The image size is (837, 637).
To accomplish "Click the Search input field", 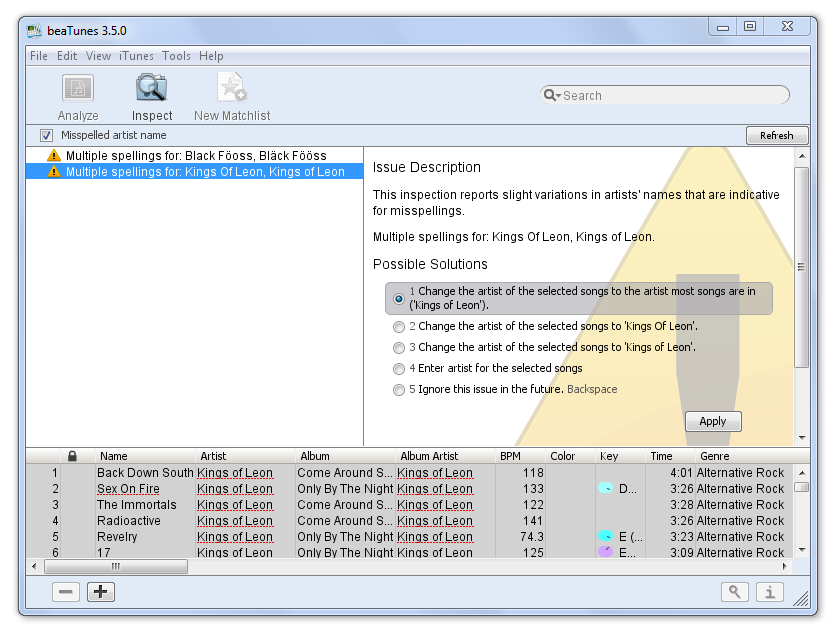I will [670, 96].
